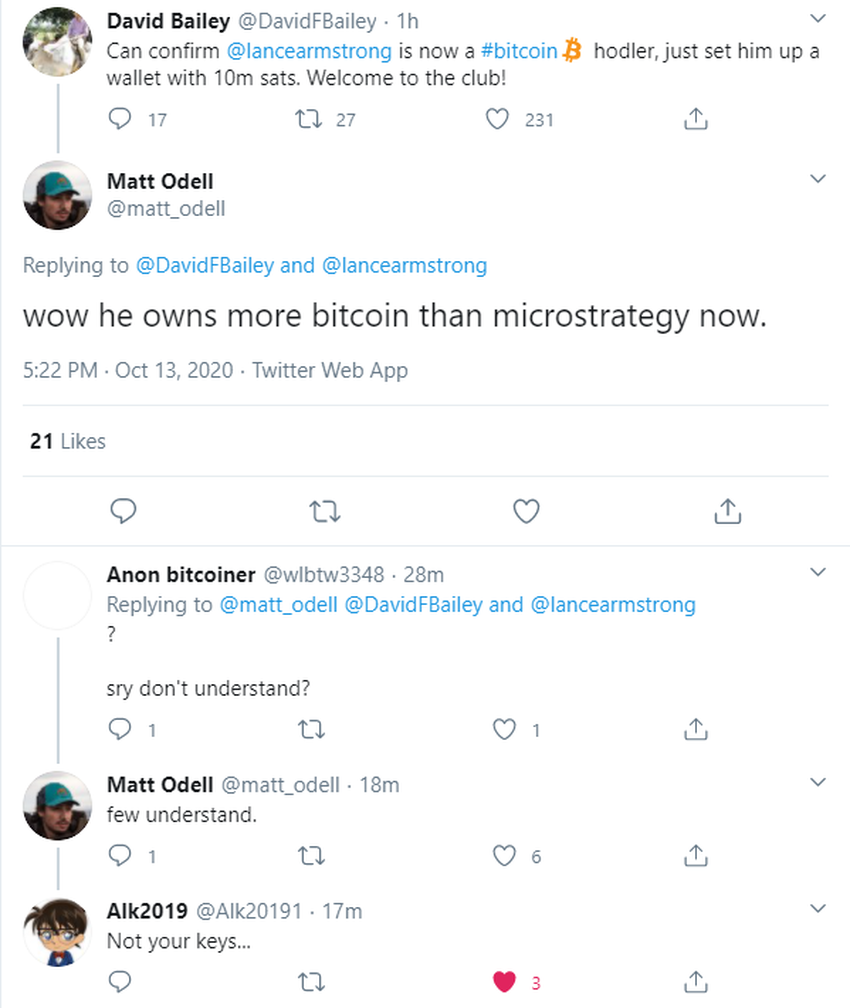
Task: Open options chevron on Anon bitcoiner's reply
Action: tap(818, 573)
